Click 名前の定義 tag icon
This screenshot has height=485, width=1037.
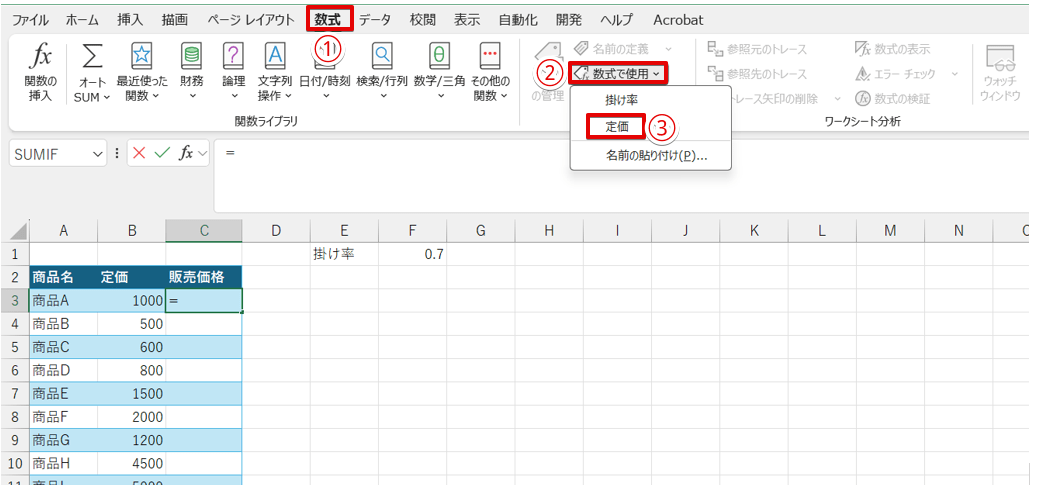point(581,48)
